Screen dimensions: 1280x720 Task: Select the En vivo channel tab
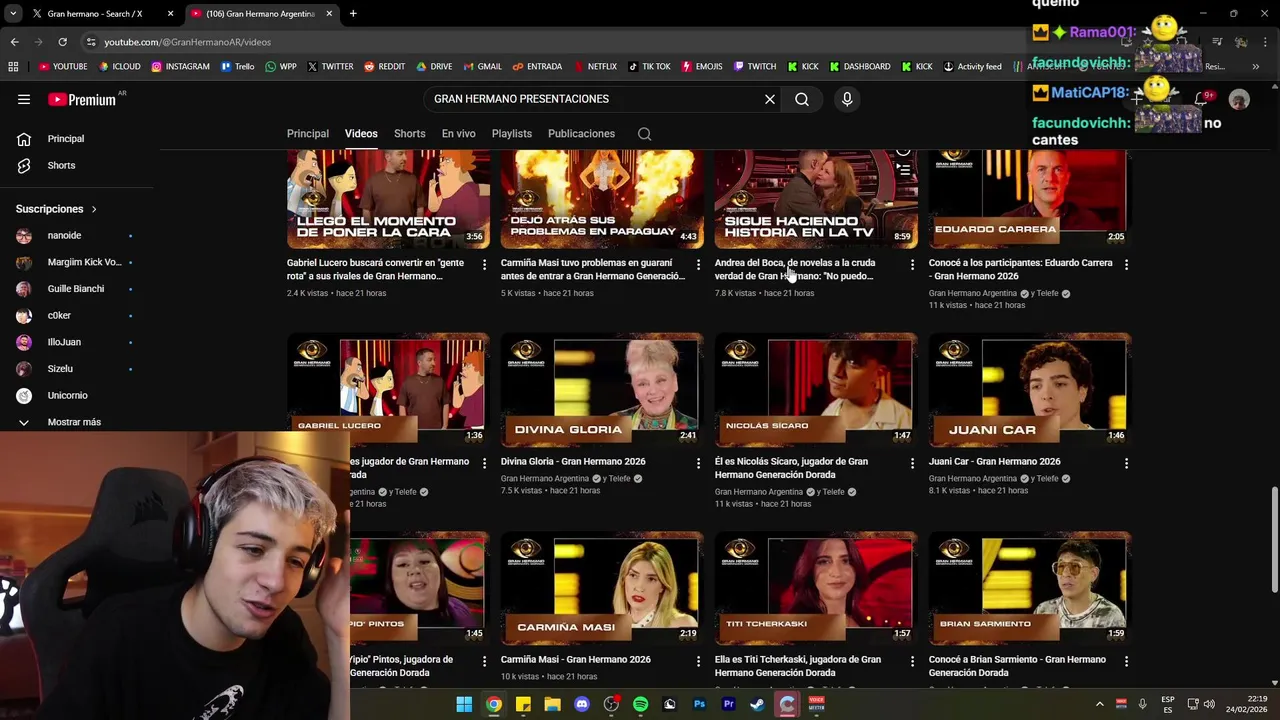coord(459,134)
